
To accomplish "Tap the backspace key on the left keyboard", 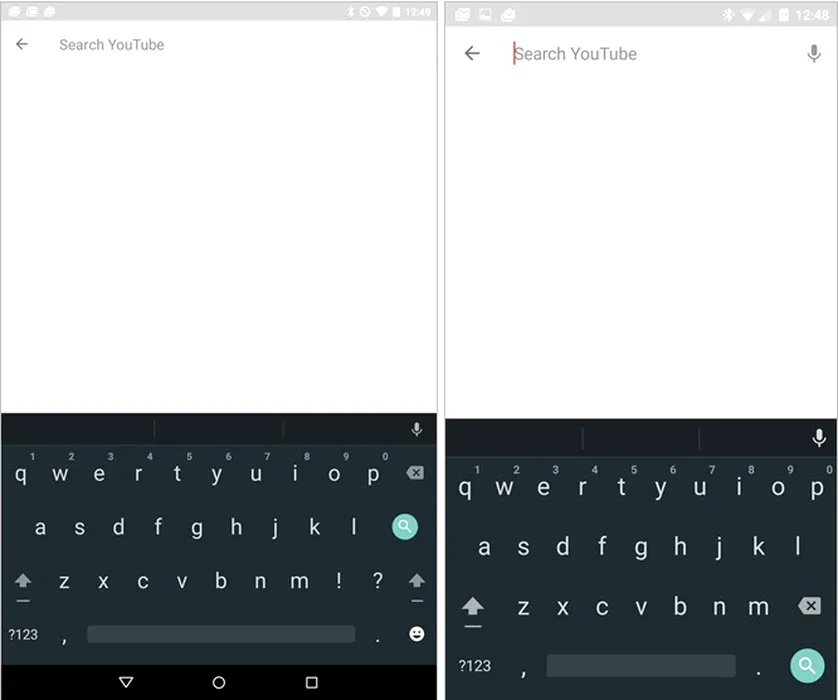I will point(415,472).
